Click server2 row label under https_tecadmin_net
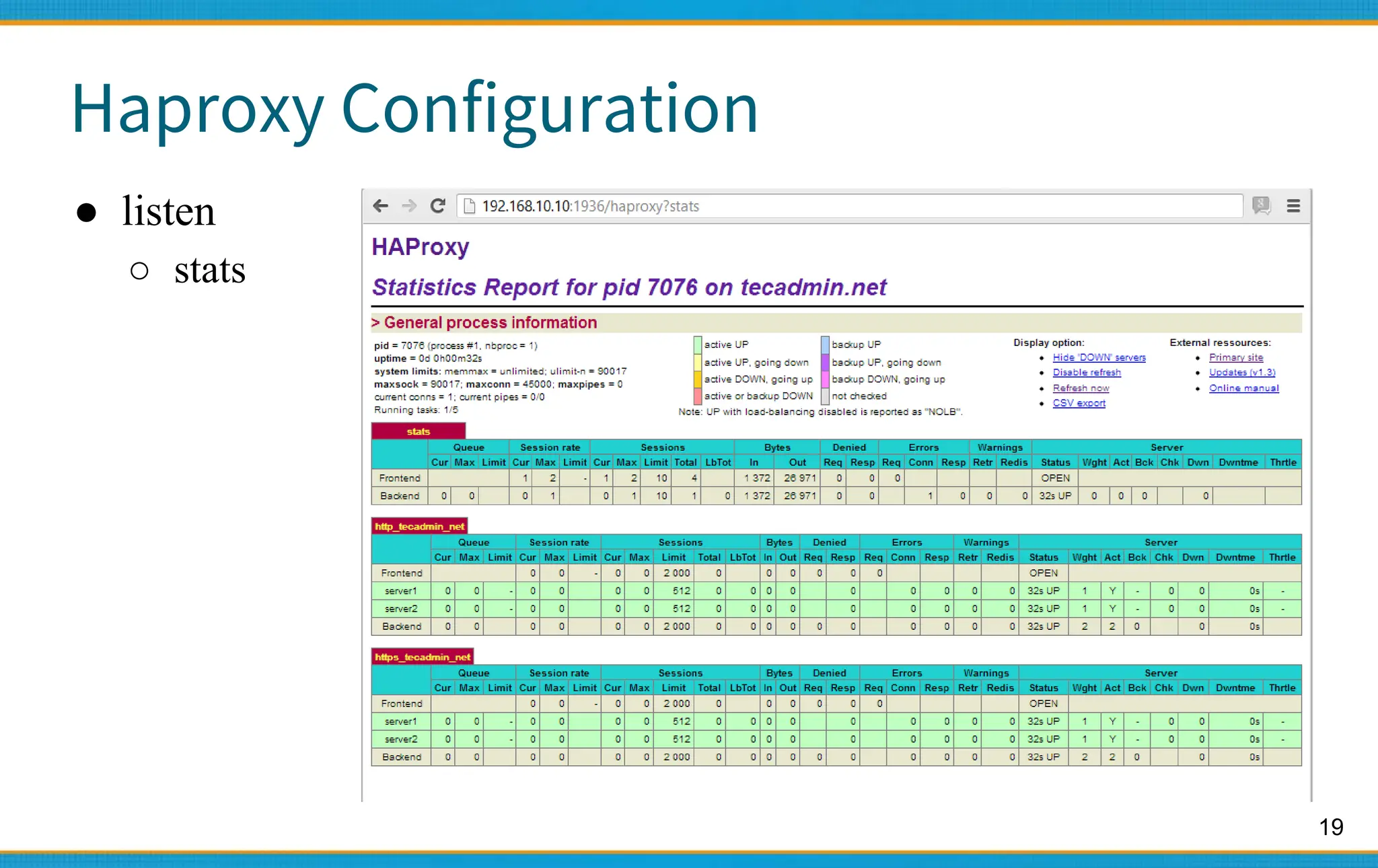 tap(401, 739)
